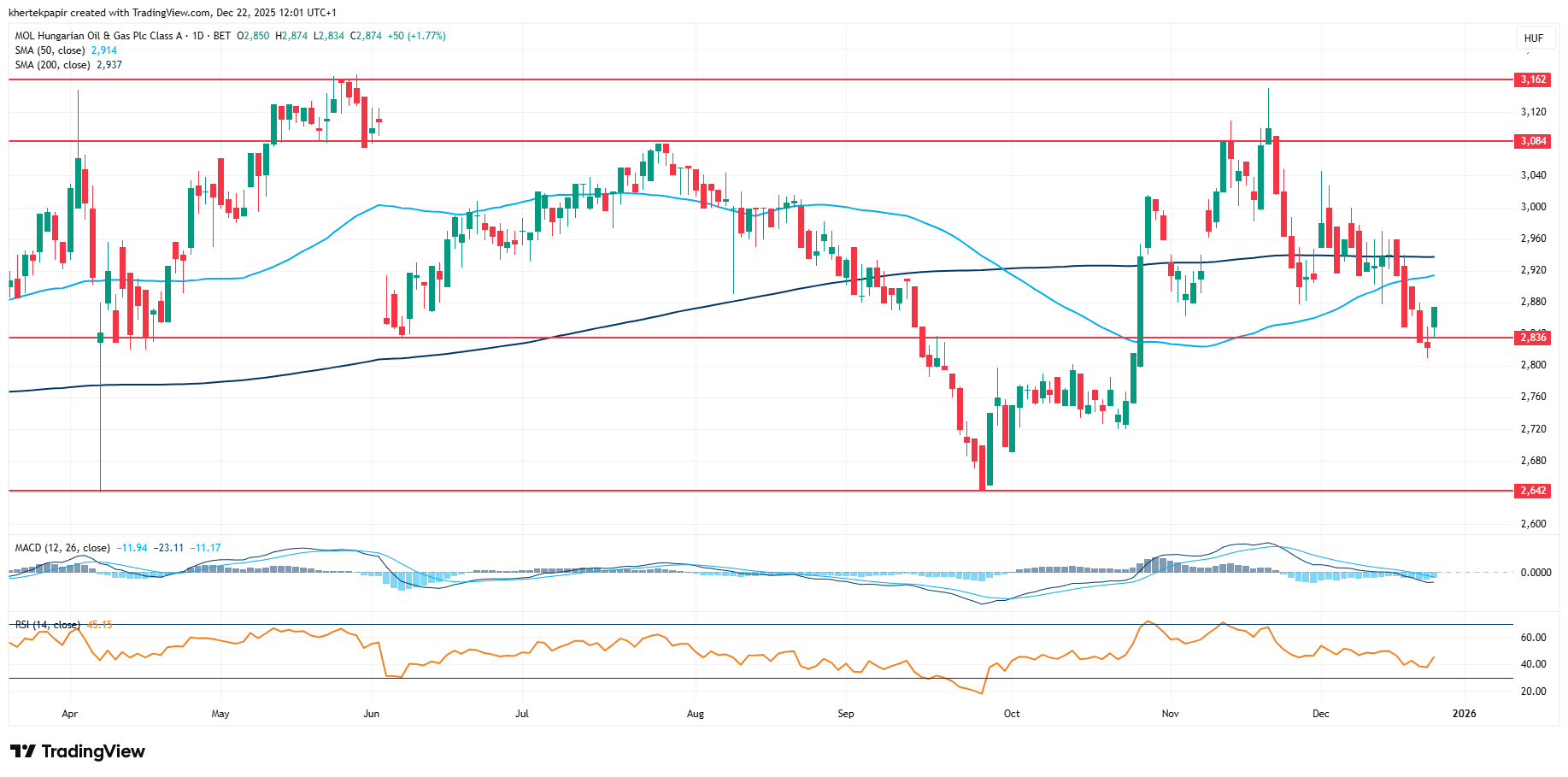1568x777 pixels.
Task: Click the 1D interval in chart header
Action: coord(198,36)
